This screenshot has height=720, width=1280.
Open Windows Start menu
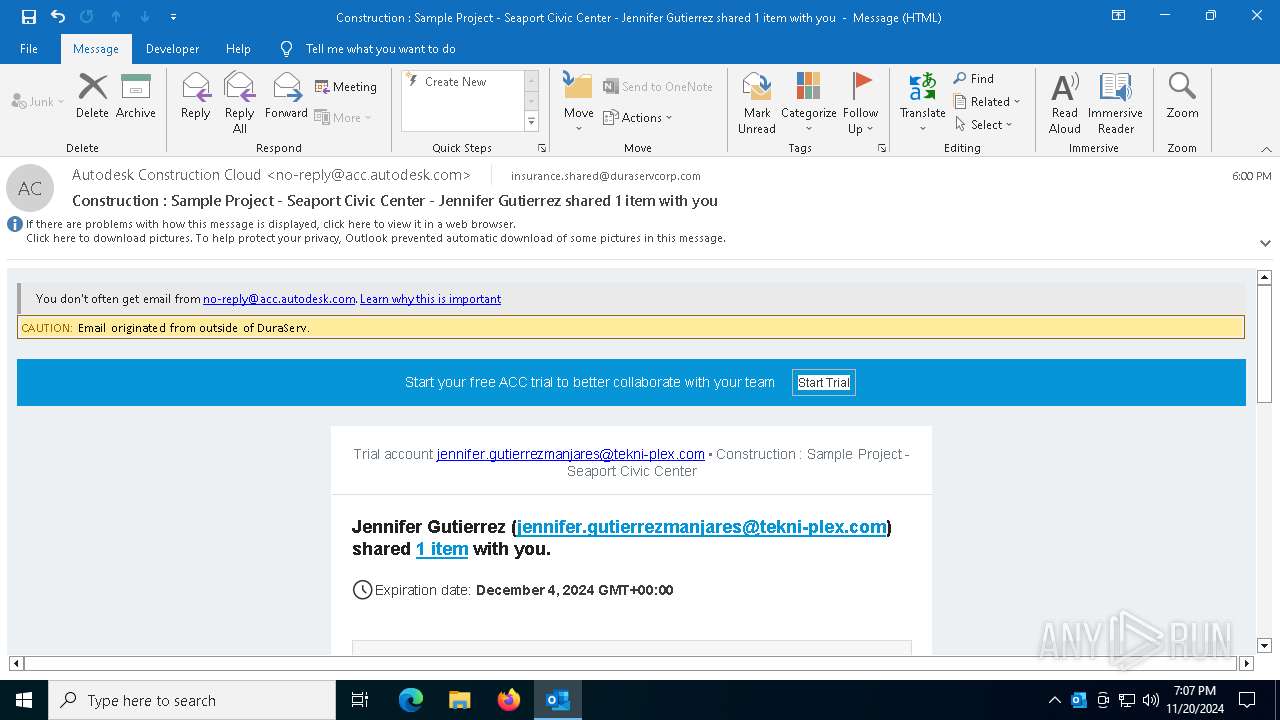pyautogui.click(x=24, y=700)
